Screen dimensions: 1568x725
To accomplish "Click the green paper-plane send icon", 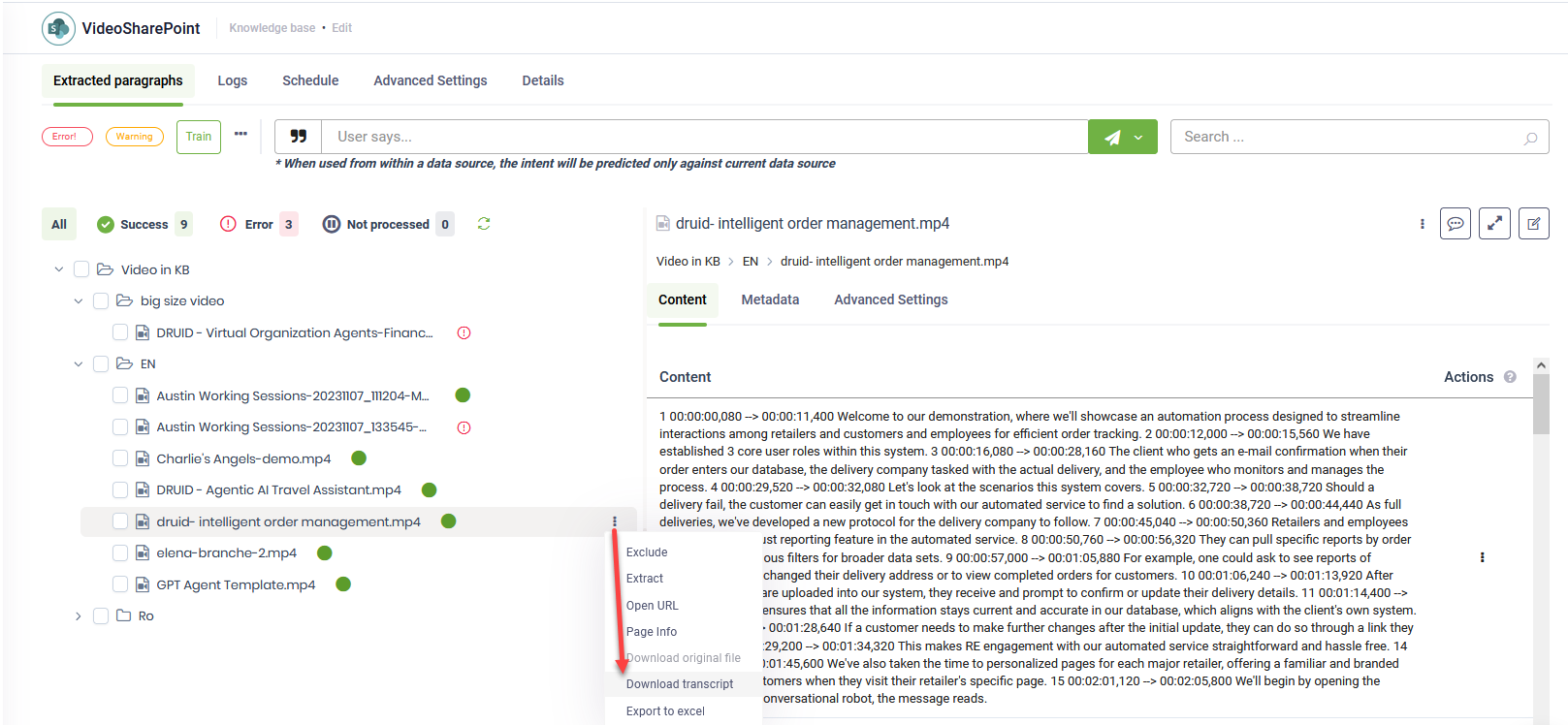I will pyautogui.click(x=1112, y=137).
